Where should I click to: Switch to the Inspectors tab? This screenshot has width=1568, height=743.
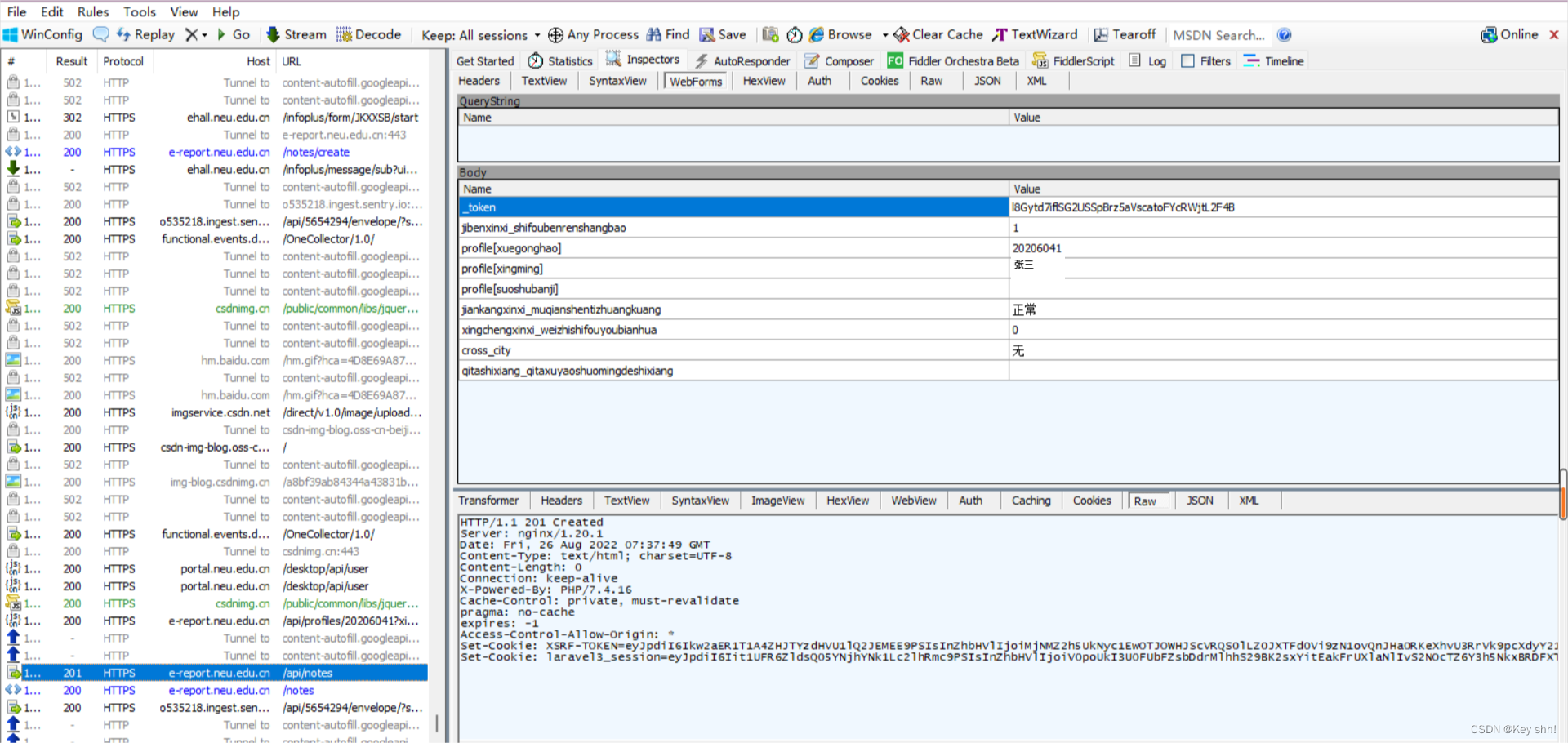tap(643, 60)
